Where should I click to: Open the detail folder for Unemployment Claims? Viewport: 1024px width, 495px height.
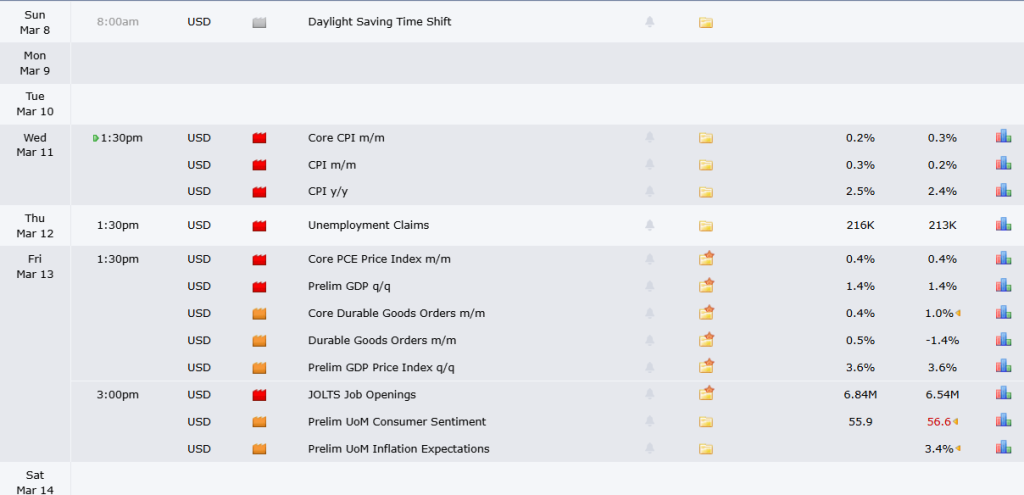click(x=706, y=225)
